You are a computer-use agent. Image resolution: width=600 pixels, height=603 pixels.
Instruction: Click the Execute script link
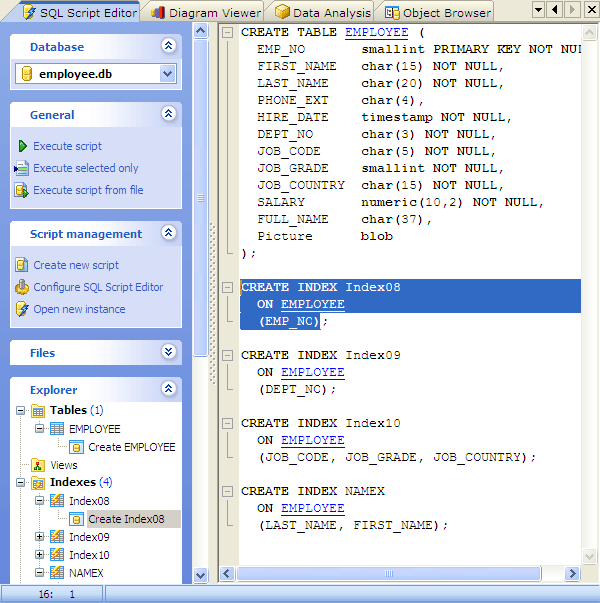(67, 146)
